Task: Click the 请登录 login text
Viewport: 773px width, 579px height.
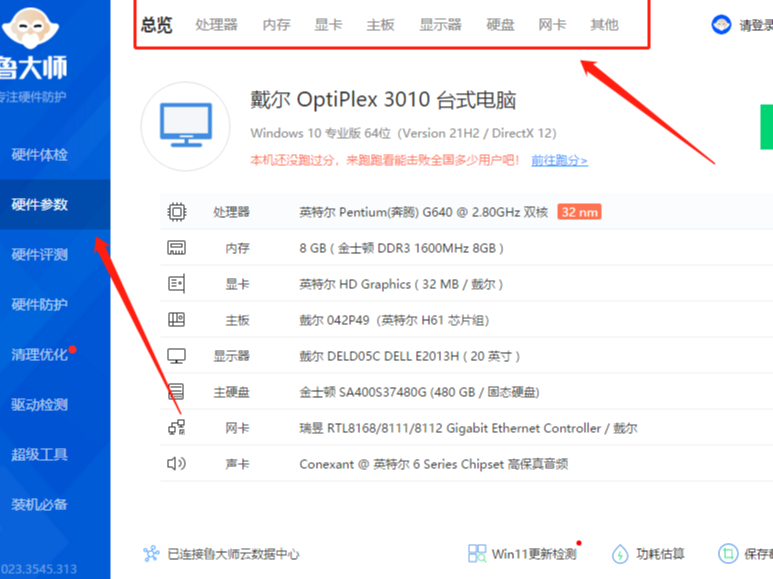Action: (x=756, y=25)
